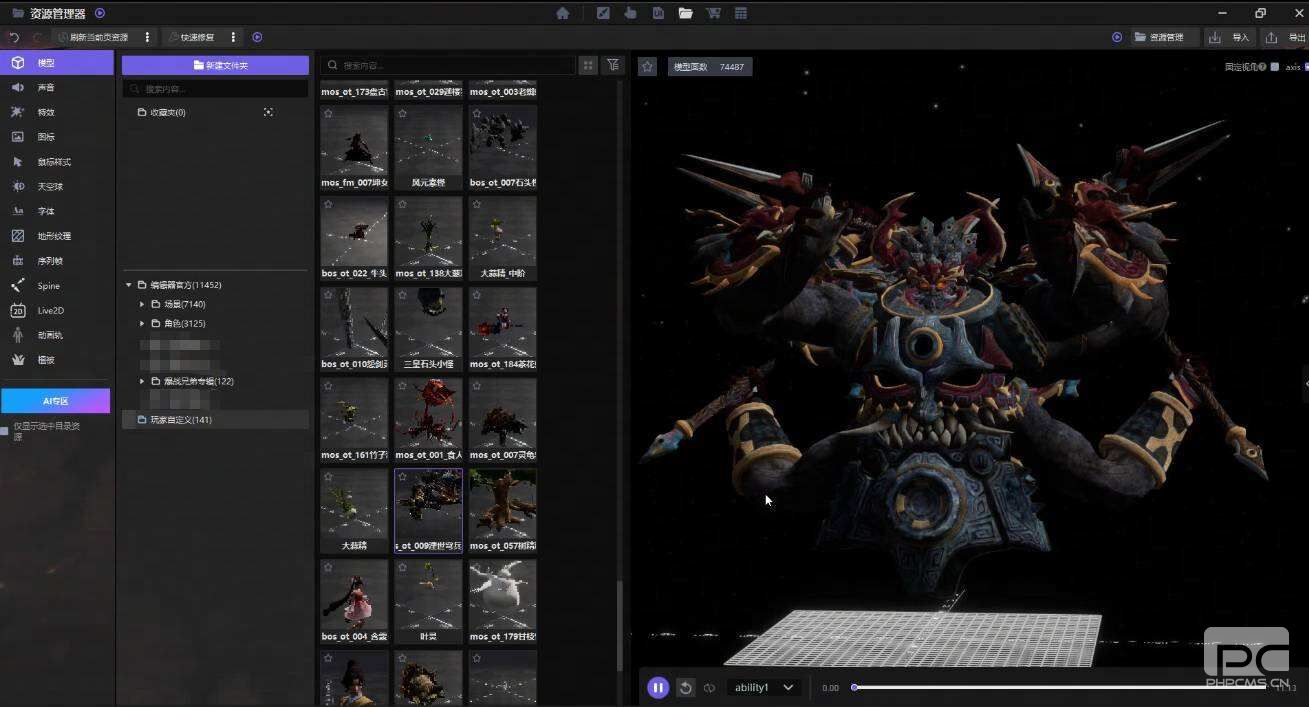Click the folder tree search field

click(215, 89)
